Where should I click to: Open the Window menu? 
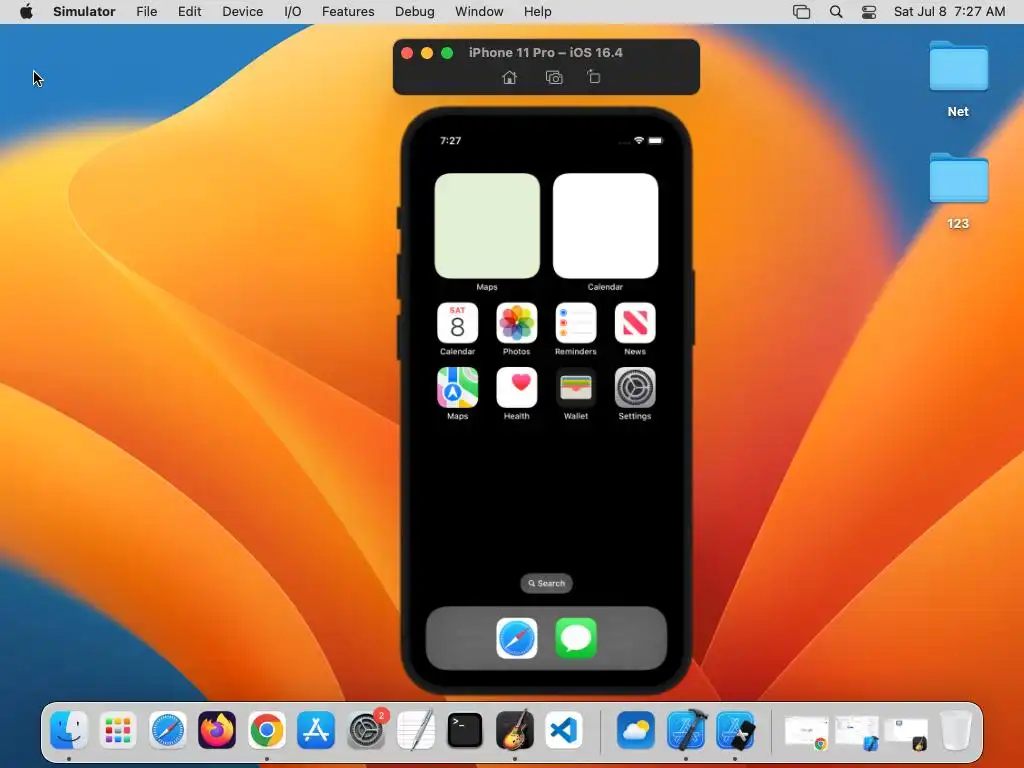pyautogui.click(x=479, y=12)
